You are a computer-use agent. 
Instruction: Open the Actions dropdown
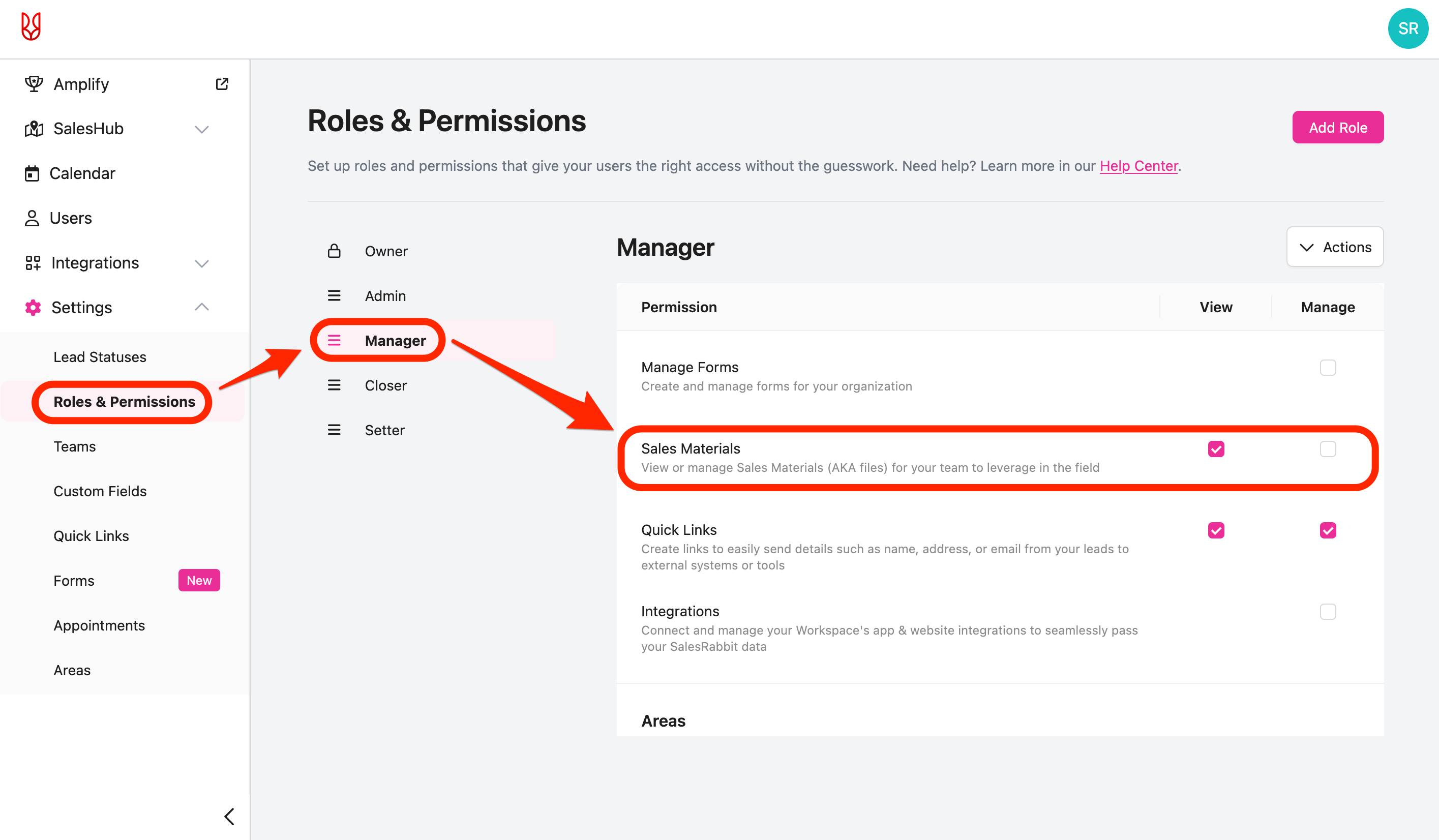(1334, 247)
